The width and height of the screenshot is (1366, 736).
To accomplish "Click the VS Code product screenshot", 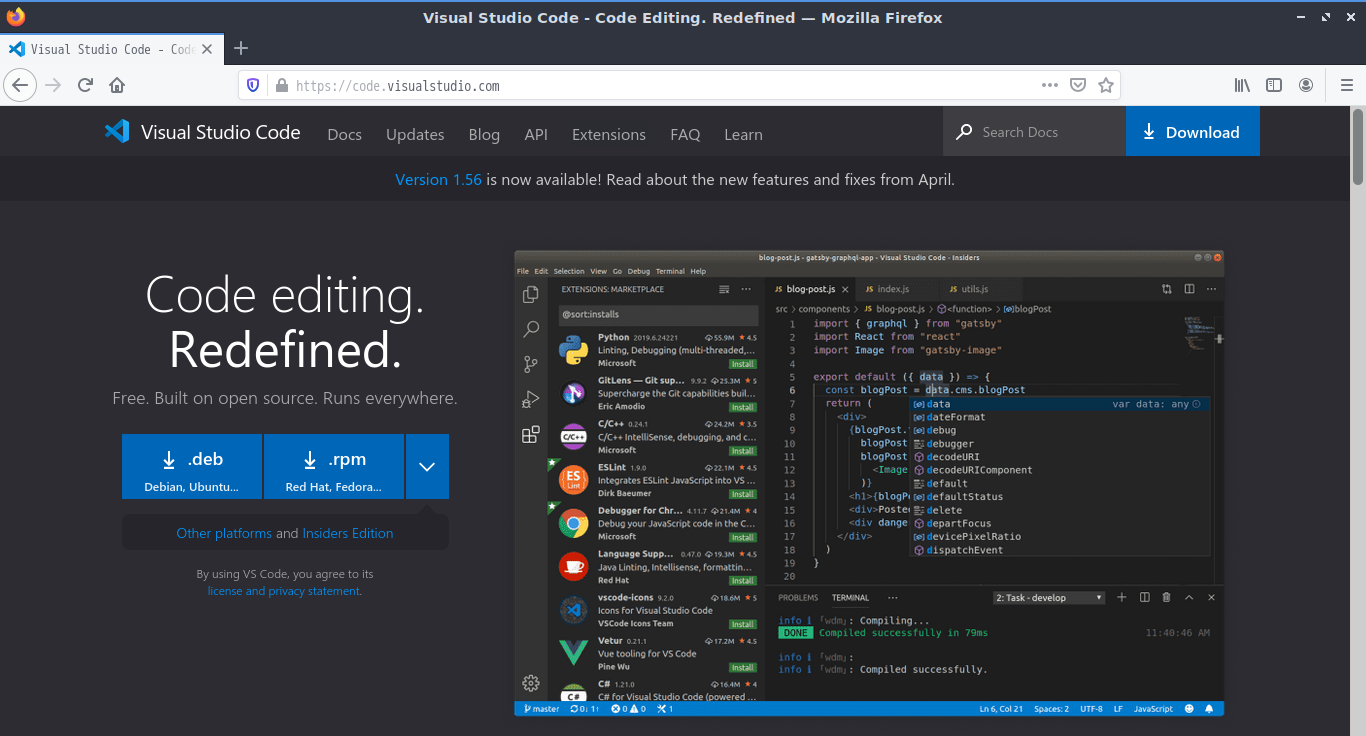I will [x=869, y=483].
